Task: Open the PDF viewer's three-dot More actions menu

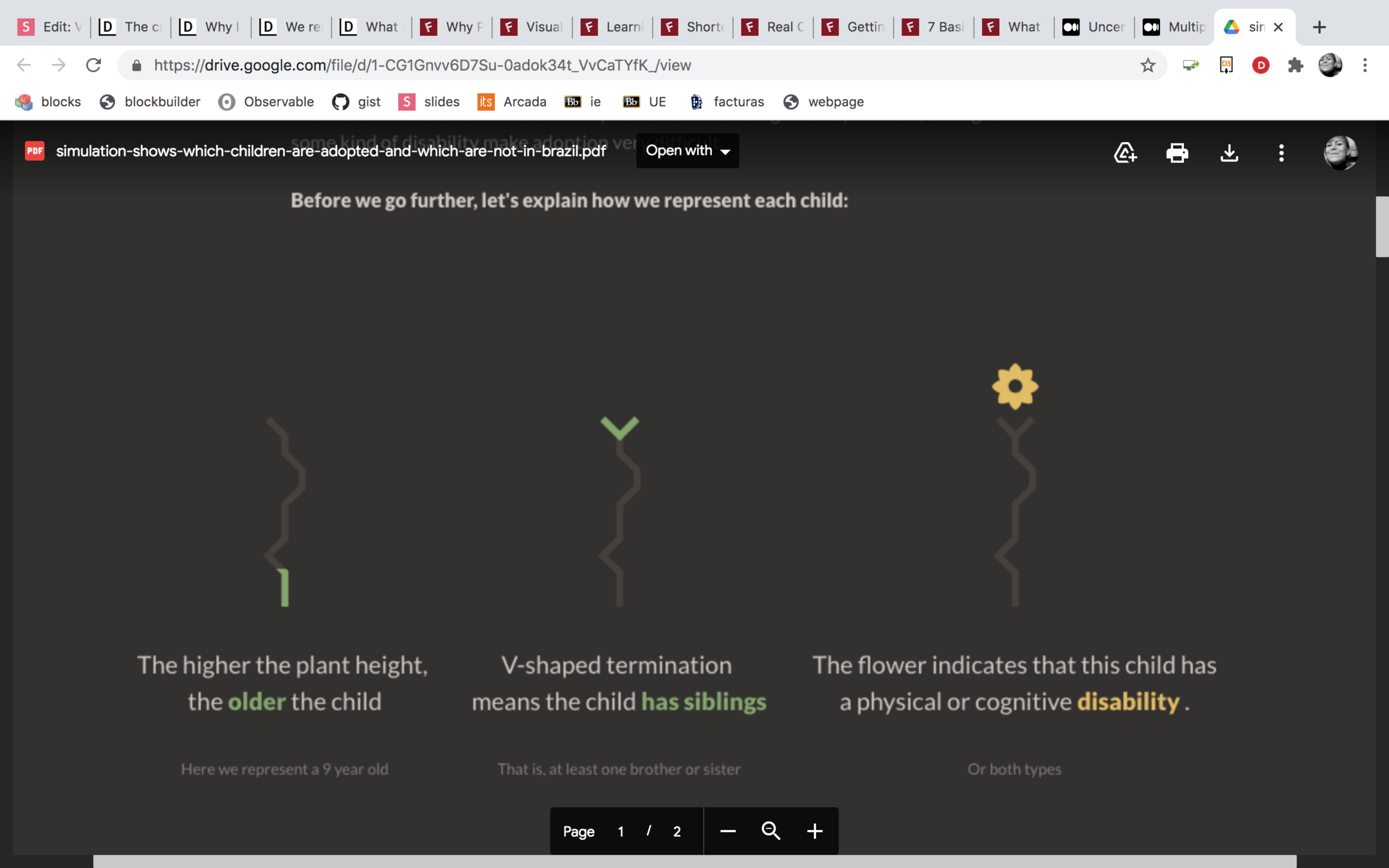Action: (x=1281, y=153)
